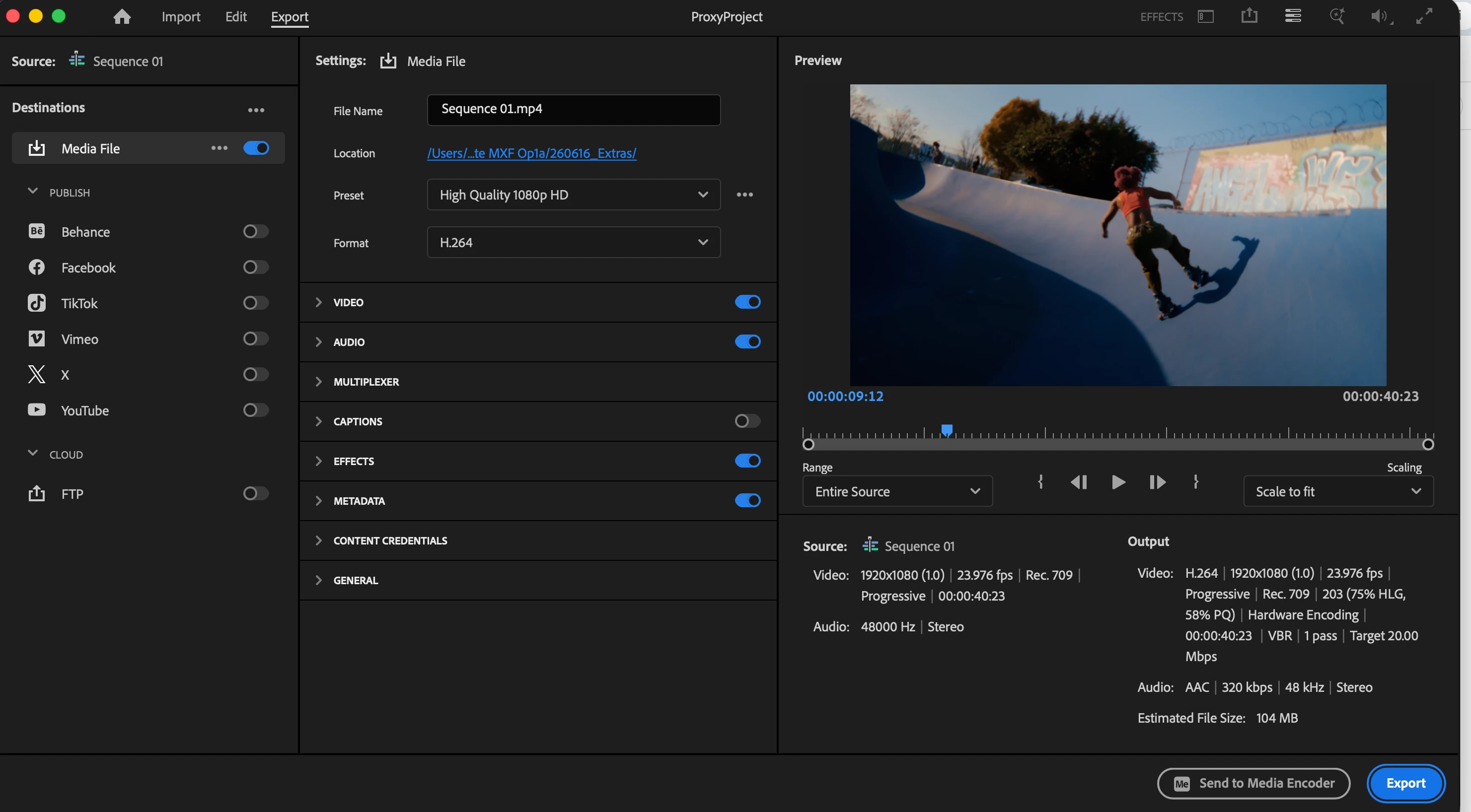Go to the Home screen icon
This screenshot has width=1471, height=812.
click(122, 16)
